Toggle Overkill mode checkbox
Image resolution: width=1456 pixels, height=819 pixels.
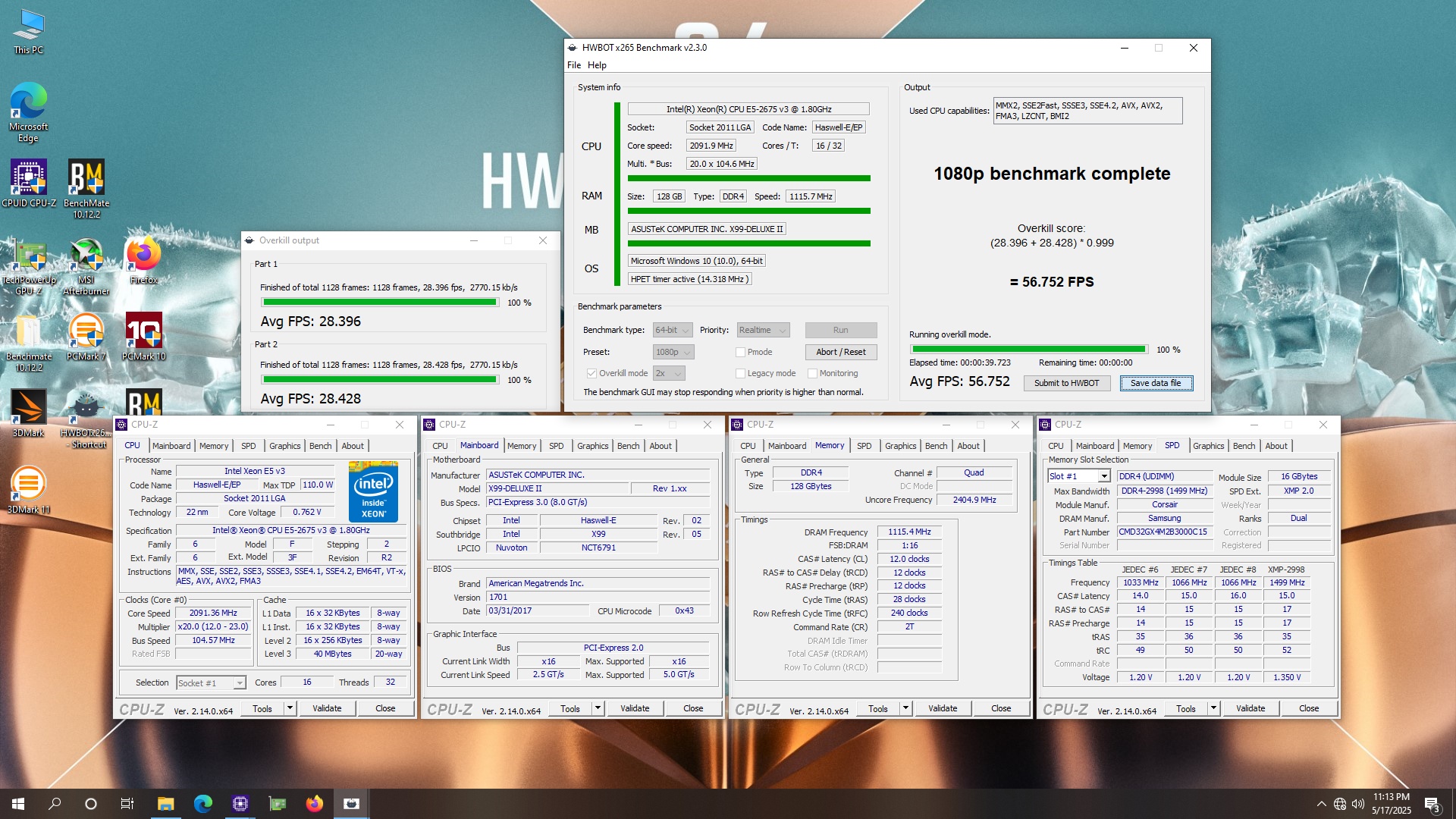tap(591, 373)
